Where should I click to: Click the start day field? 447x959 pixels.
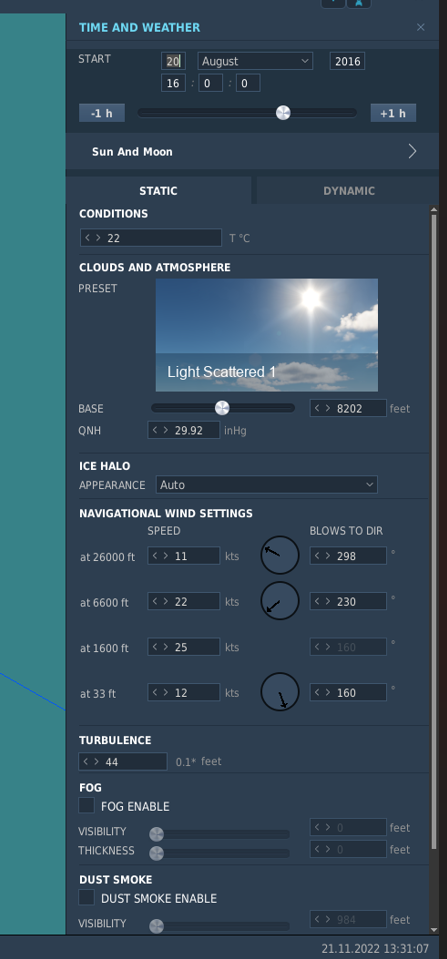click(x=173, y=61)
